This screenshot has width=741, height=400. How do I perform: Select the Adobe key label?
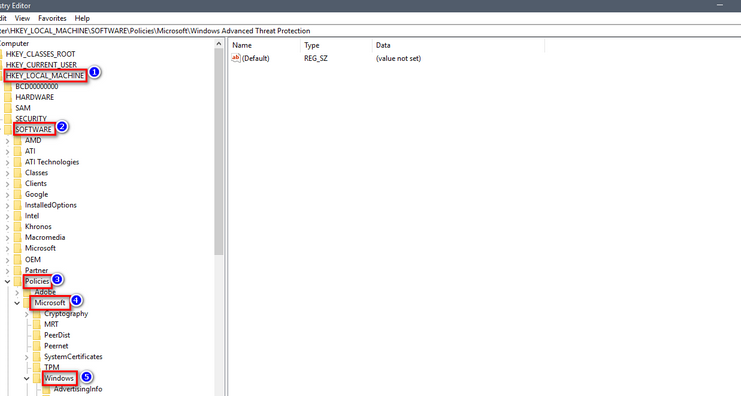[x=45, y=292]
